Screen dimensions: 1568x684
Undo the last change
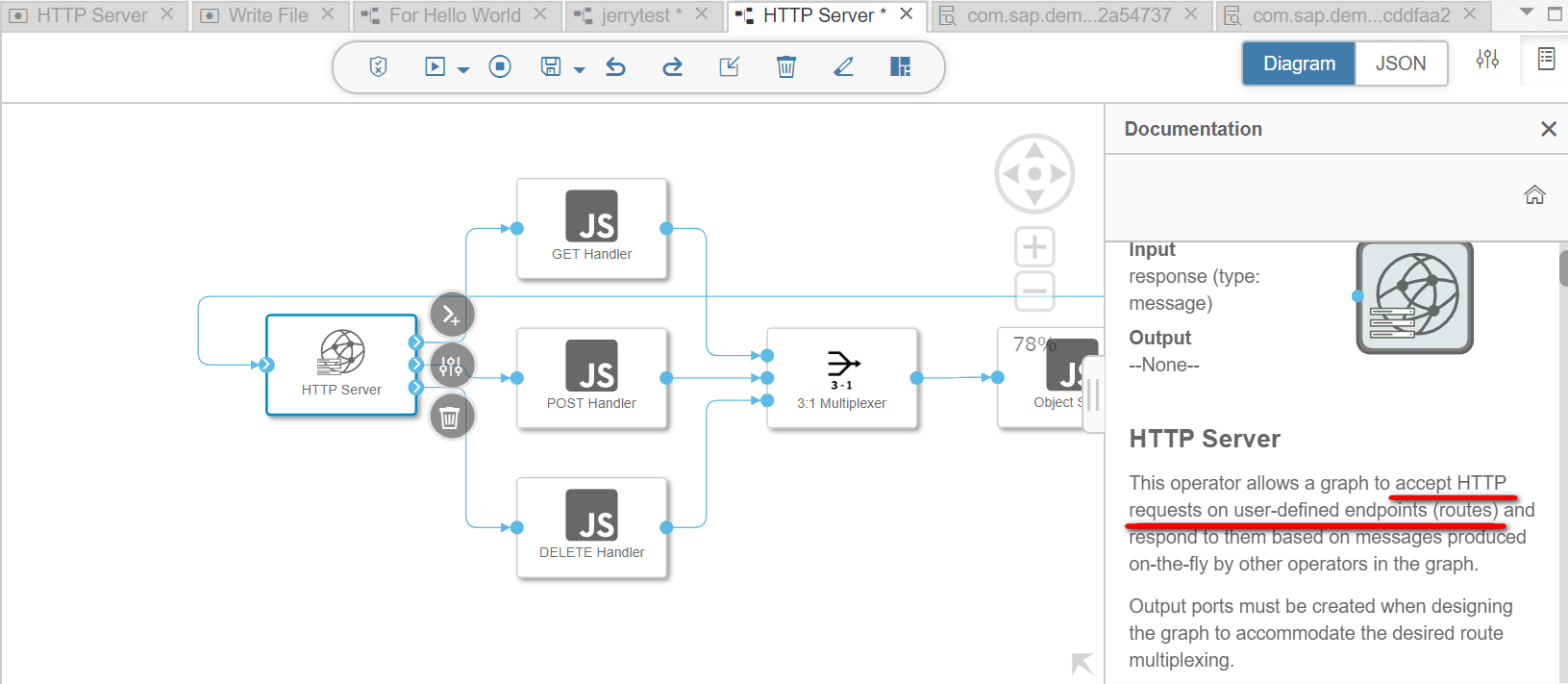coord(616,66)
